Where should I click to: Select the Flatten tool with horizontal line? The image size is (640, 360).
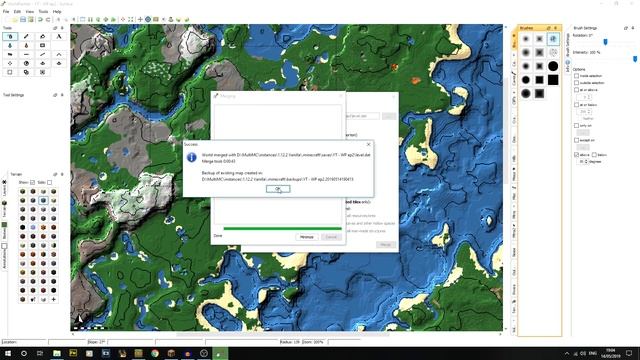click(26, 54)
